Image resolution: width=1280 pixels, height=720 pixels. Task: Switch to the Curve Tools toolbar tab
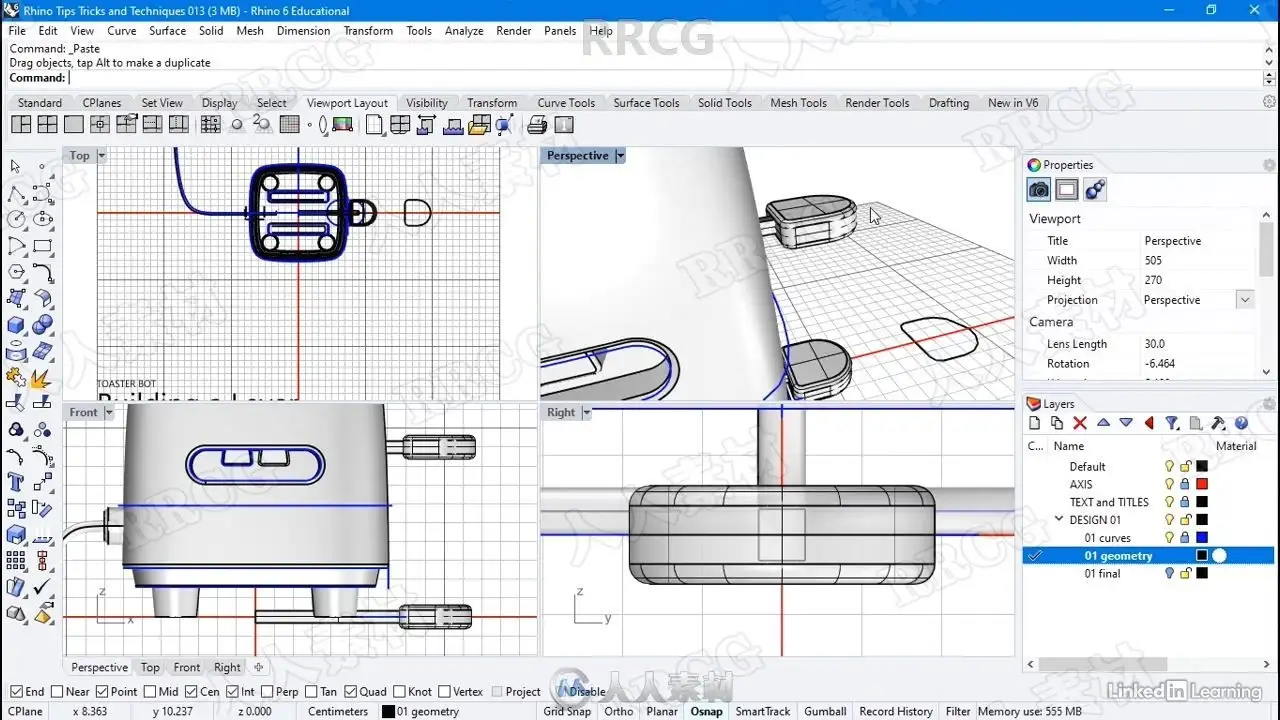pyautogui.click(x=566, y=103)
